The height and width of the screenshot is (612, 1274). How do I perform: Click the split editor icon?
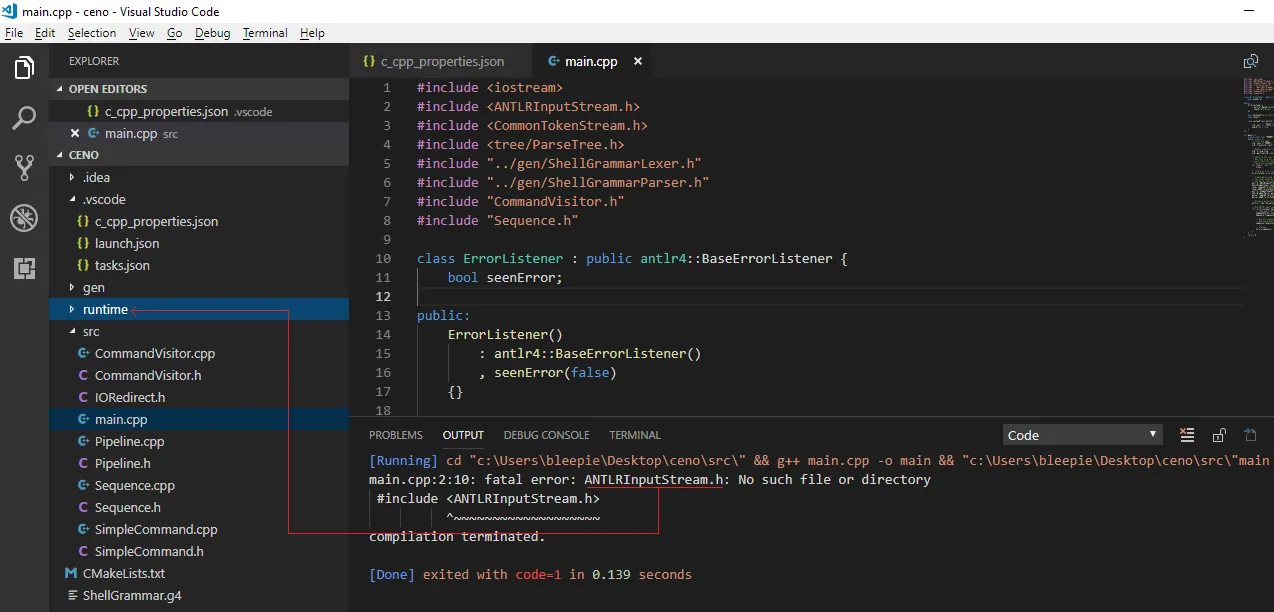click(1250, 61)
